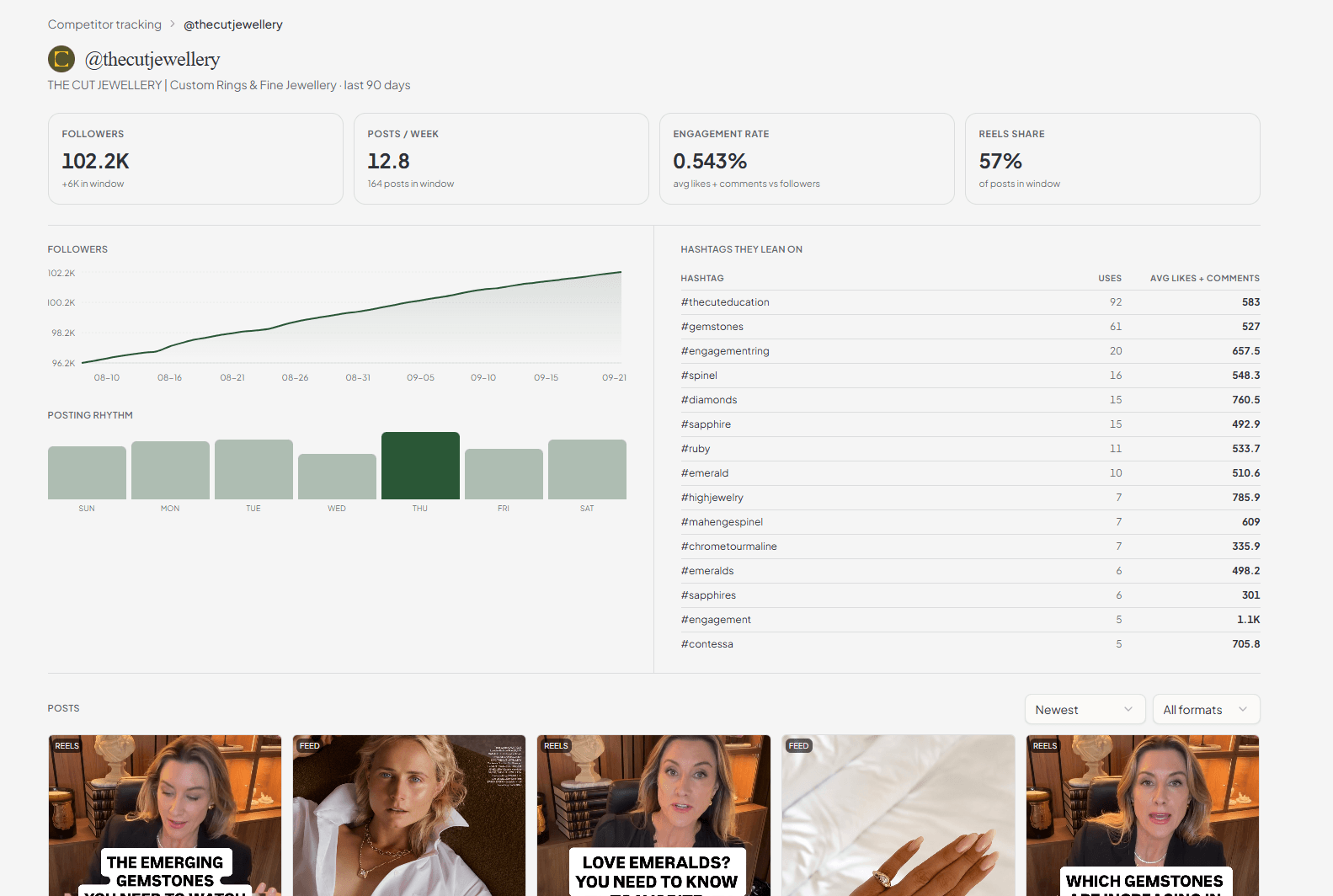Sort by the HASHTAG column header
This screenshot has width=1333, height=896.
point(702,278)
